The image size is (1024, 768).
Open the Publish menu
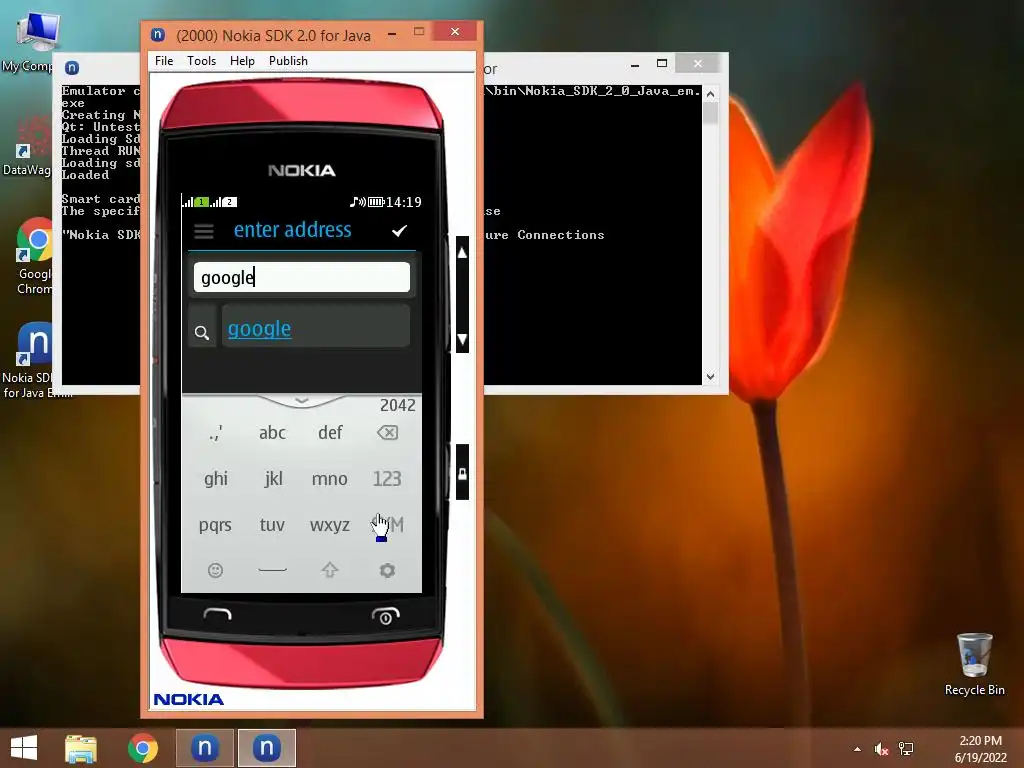coord(288,61)
